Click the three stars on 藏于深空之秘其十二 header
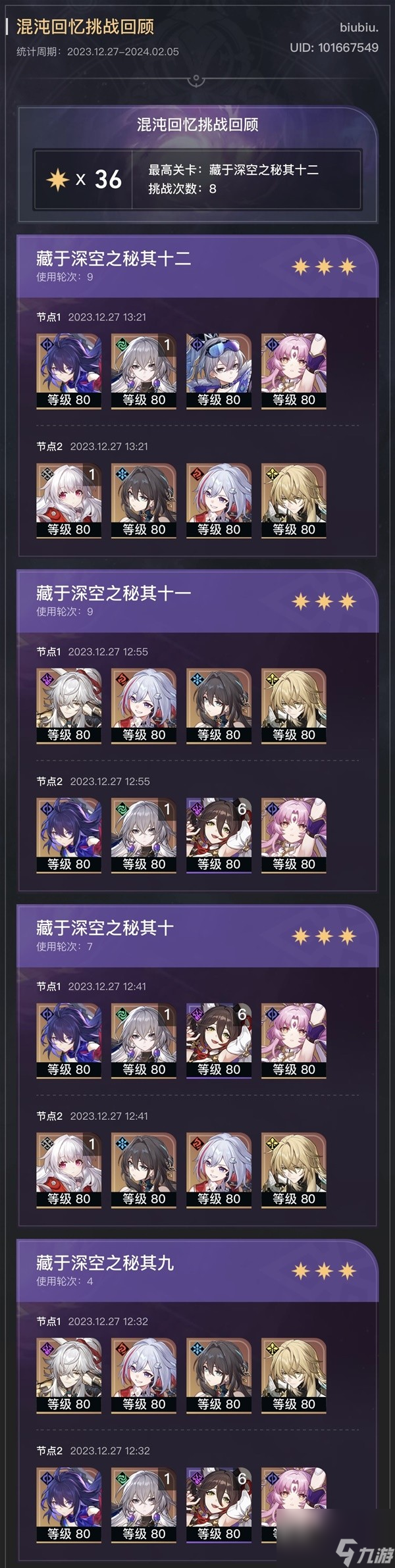 click(x=324, y=266)
